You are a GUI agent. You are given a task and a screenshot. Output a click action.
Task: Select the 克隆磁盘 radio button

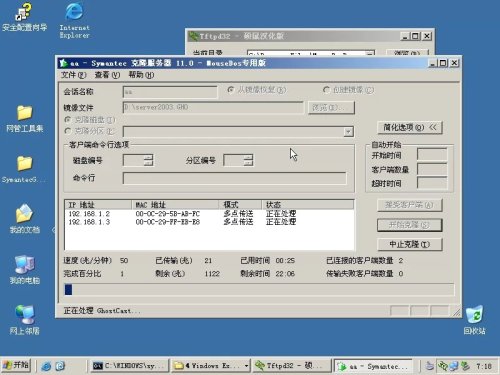(x=68, y=119)
